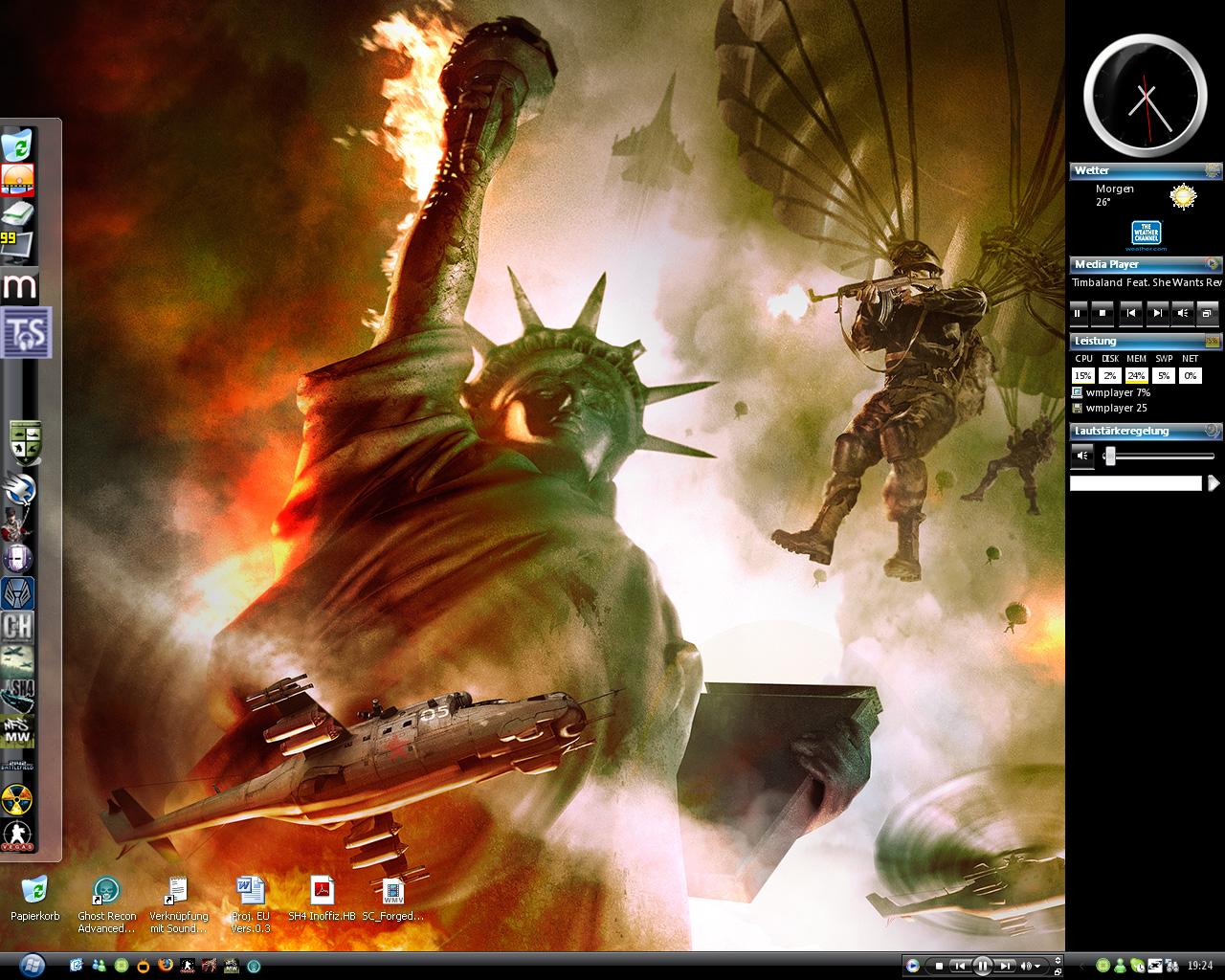The image size is (1225, 980).
Task: Open the SC_Forged WMV video file
Action: pos(392,900)
